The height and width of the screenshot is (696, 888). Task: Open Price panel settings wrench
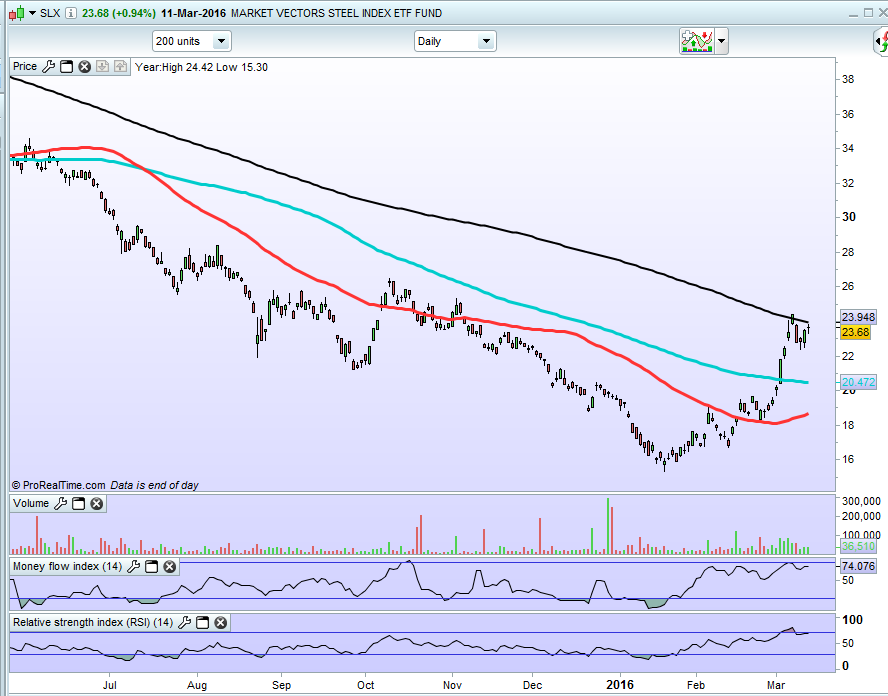click(x=49, y=67)
